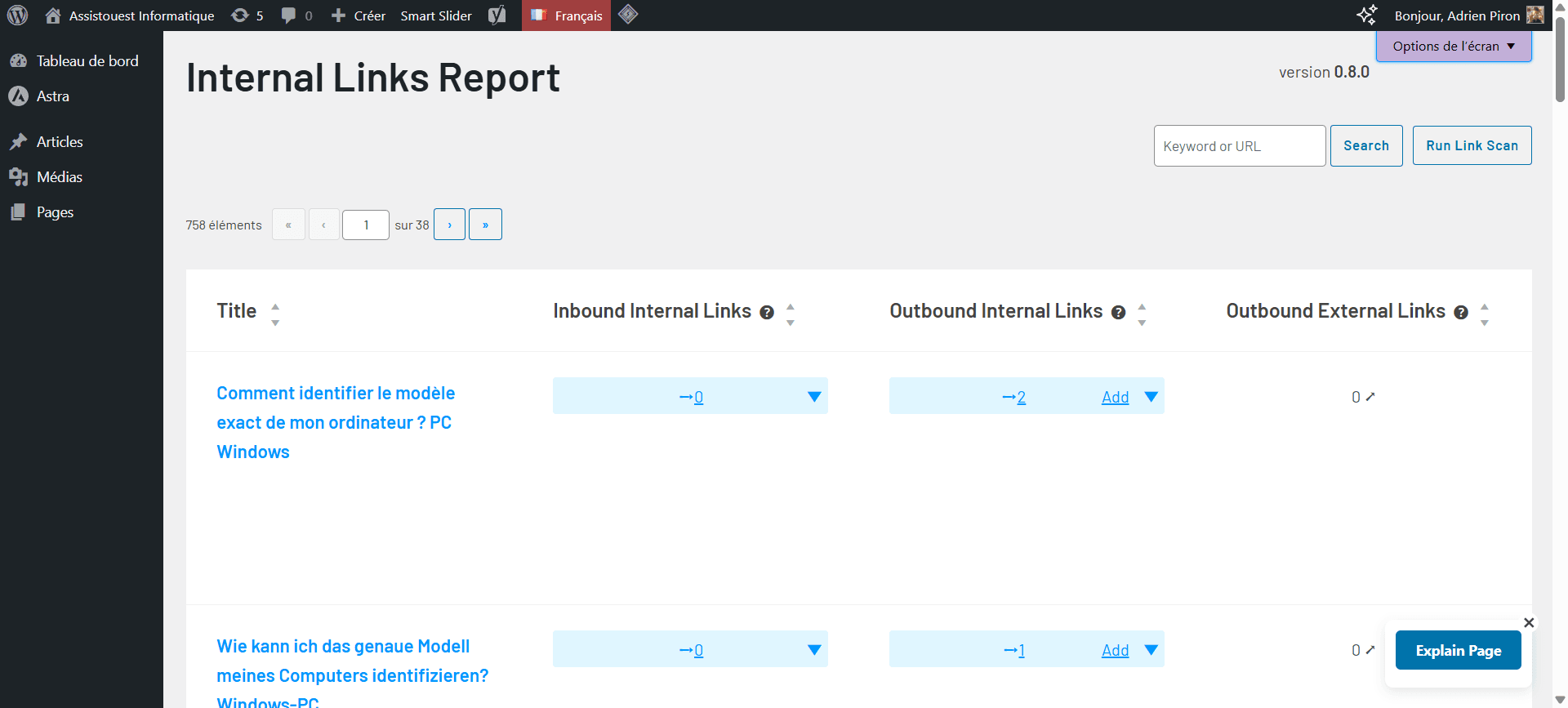Go to the next page of results
This screenshot has width=1568, height=708.
click(x=449, y=225)
